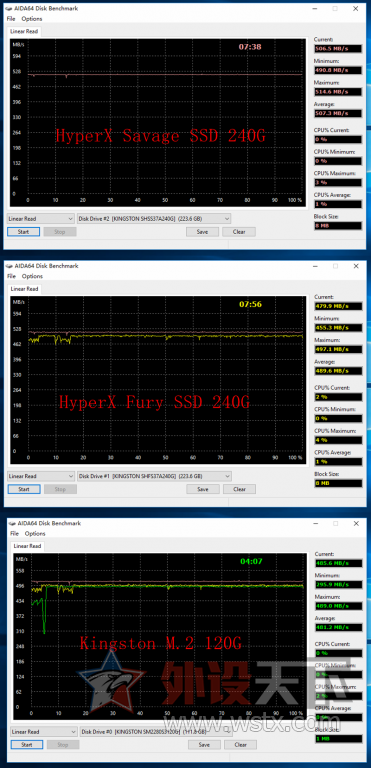Clear graph in the Disk Drive #1 window

[240, 489]
